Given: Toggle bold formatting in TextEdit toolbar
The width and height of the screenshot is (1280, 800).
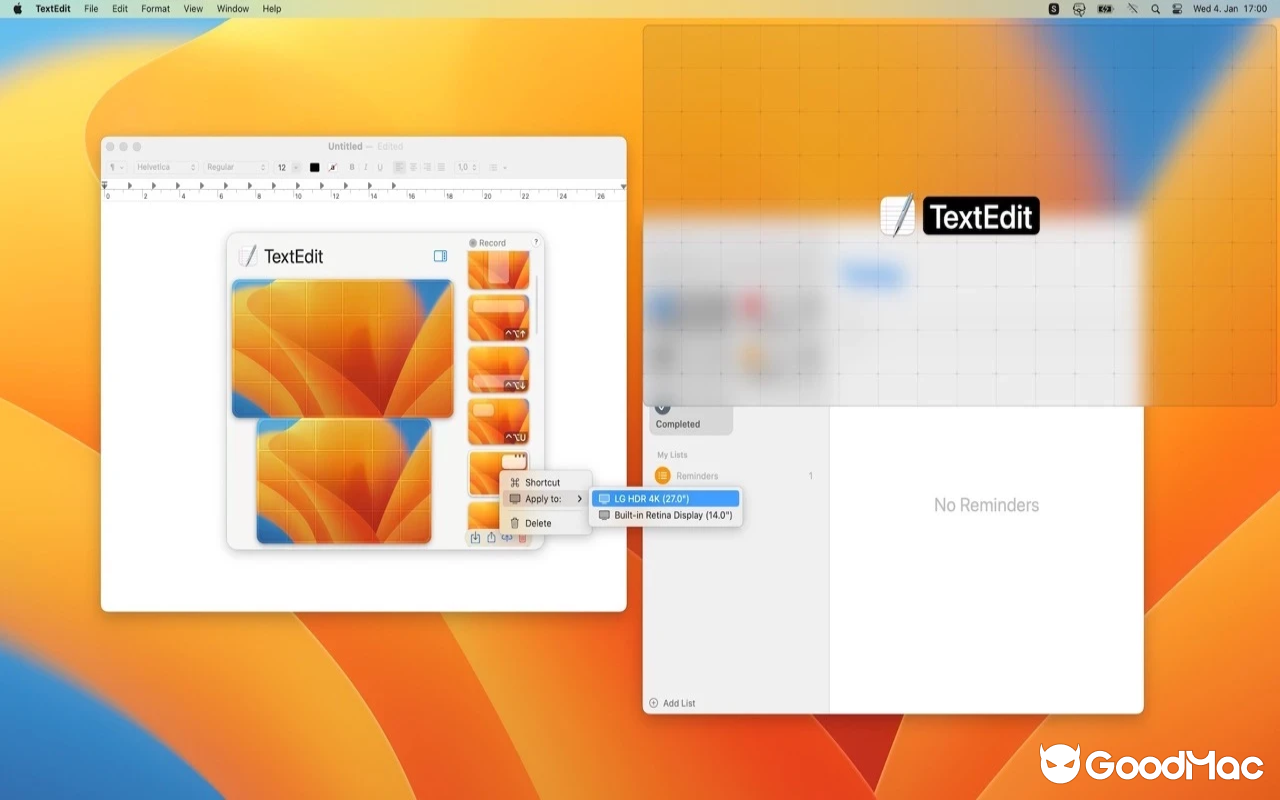Looking at the screenshot, I should click(x=351, y=167).
